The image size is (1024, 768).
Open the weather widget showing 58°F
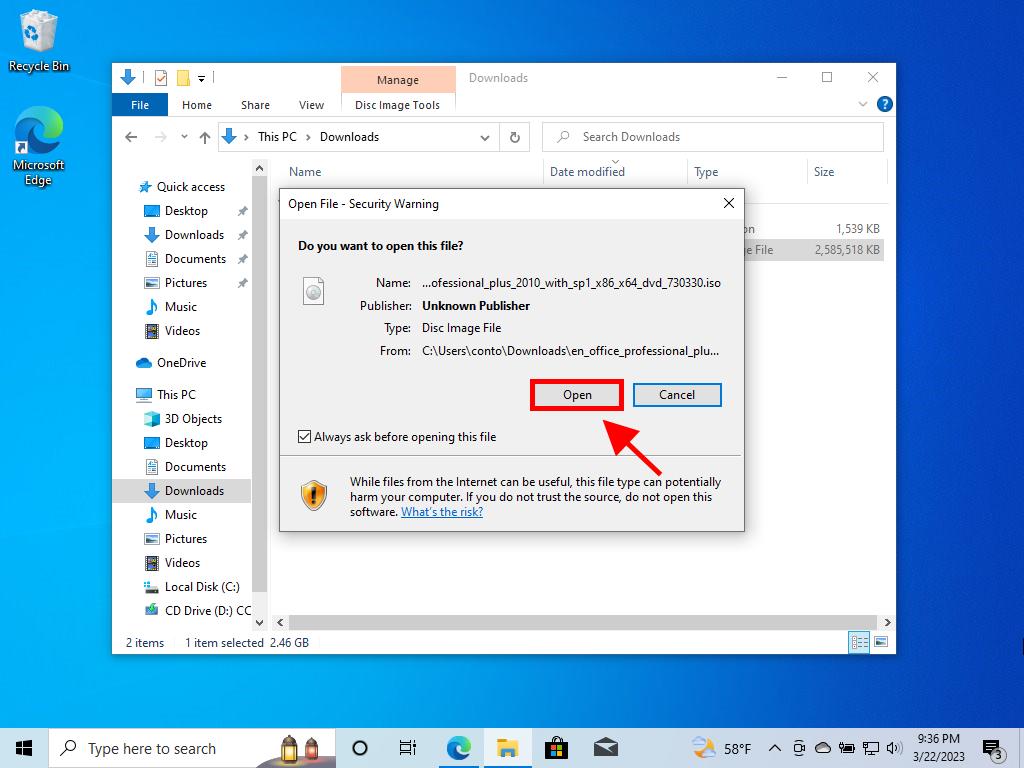click(722, 748)
